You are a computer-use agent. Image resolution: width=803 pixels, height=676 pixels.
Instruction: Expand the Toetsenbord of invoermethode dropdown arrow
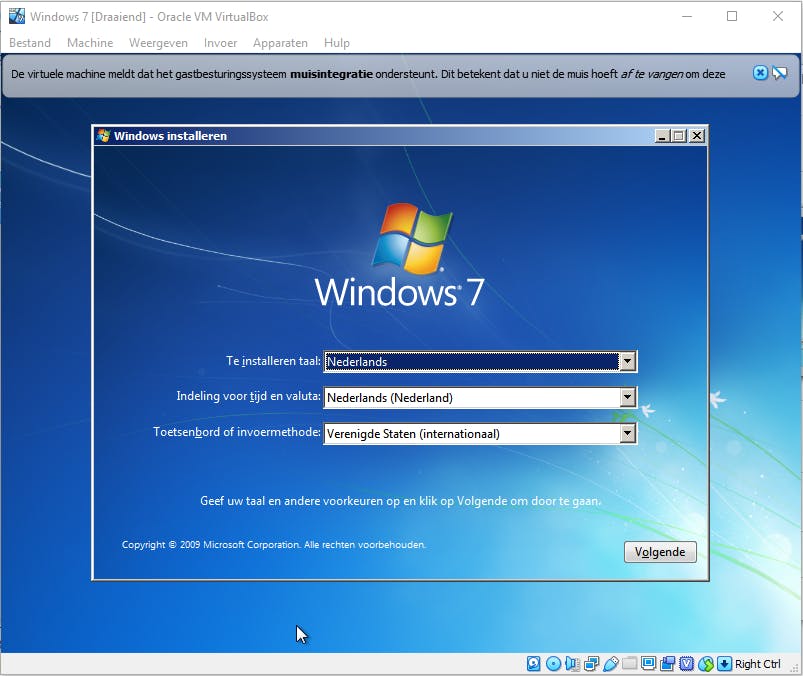click(x=627, y=434)
